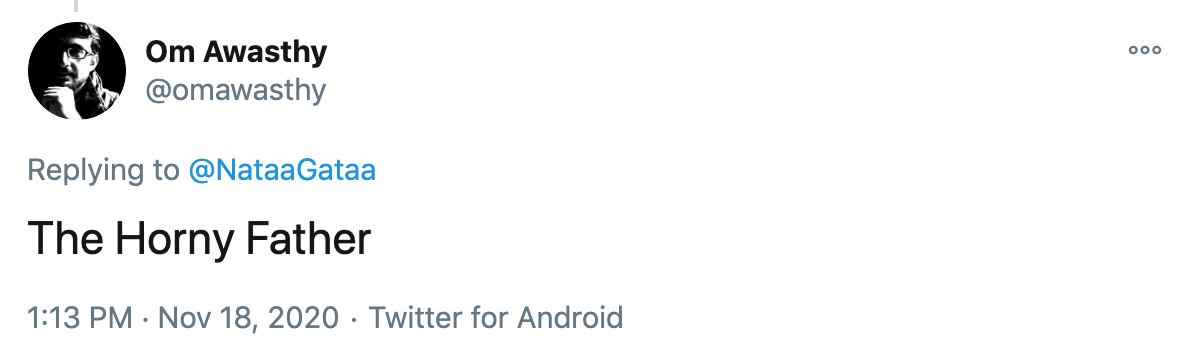Open the Twitter for Android source link

(496, 317)
